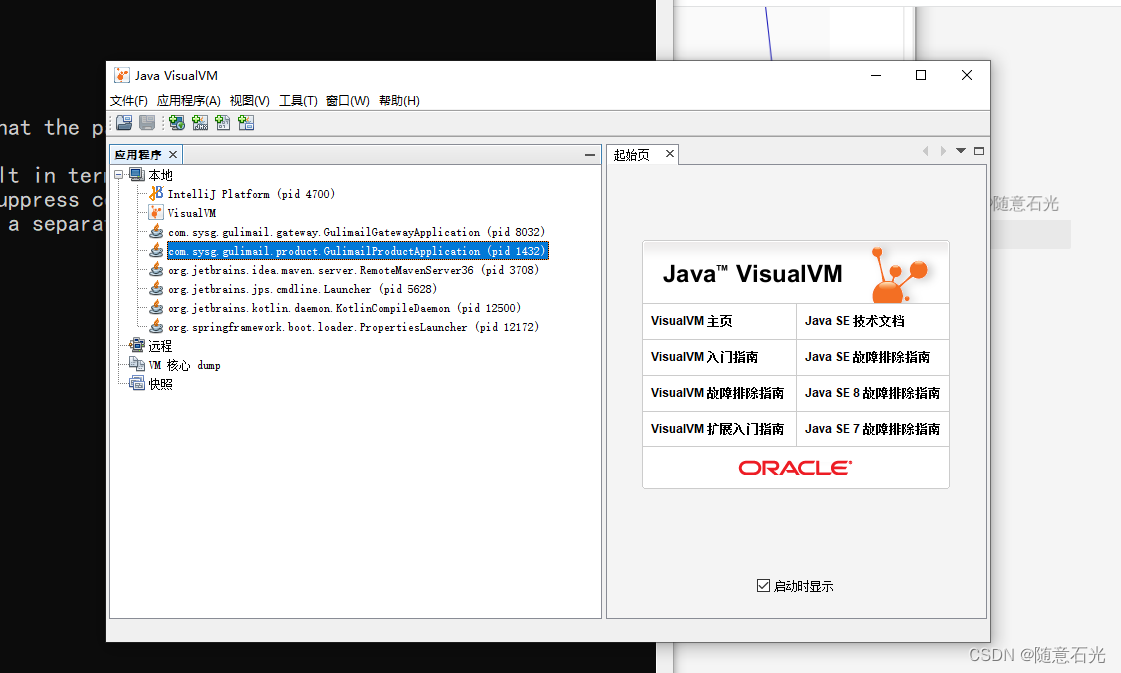Select GulimailProductApplication (pid 1432) row
1121x673 pixels.
[357, 251]
